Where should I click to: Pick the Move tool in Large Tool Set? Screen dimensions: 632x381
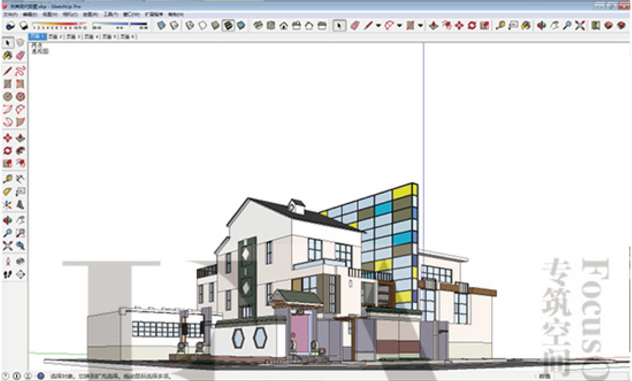tap(8, 138)
